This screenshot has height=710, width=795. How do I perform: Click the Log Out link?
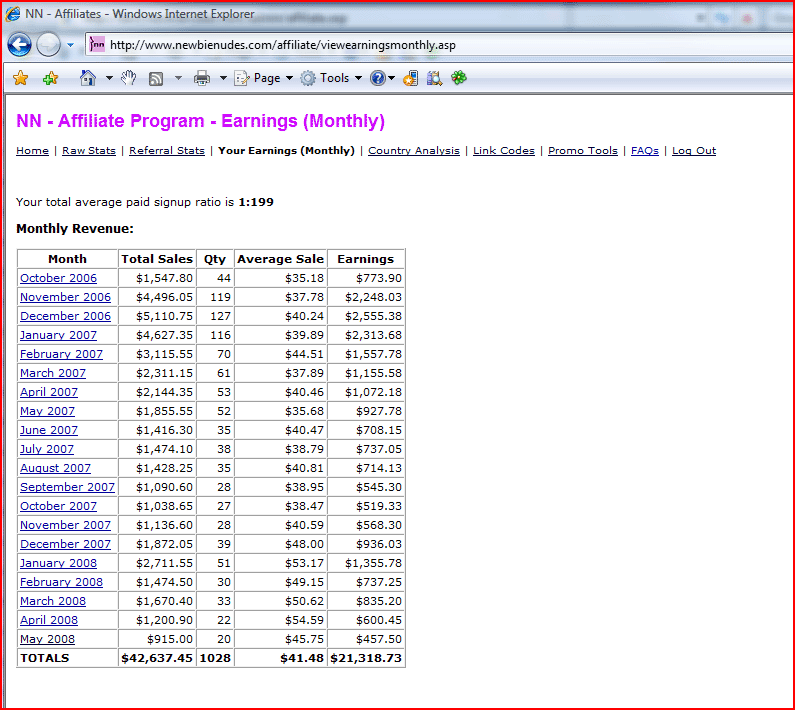pos(694,151)
